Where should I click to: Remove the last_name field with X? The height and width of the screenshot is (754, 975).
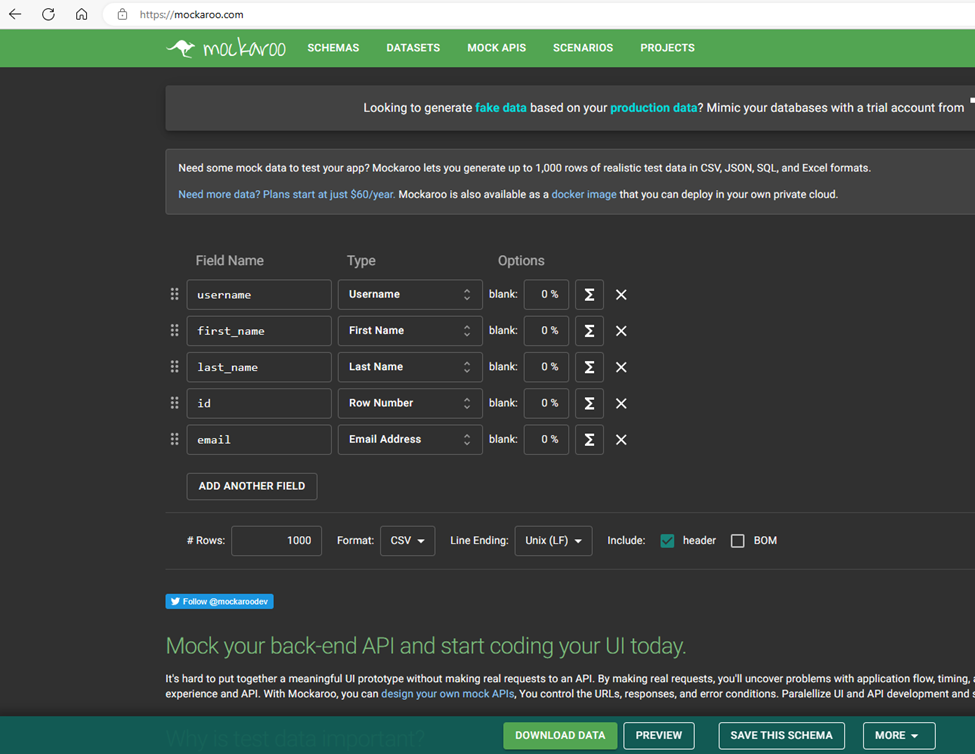pyautogui.click(x=621, y=367)
